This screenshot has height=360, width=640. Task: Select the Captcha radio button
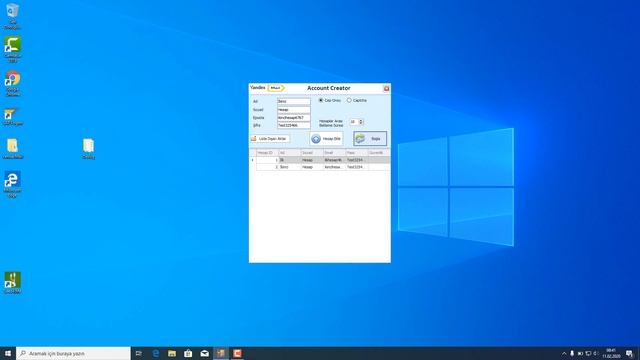349,100
